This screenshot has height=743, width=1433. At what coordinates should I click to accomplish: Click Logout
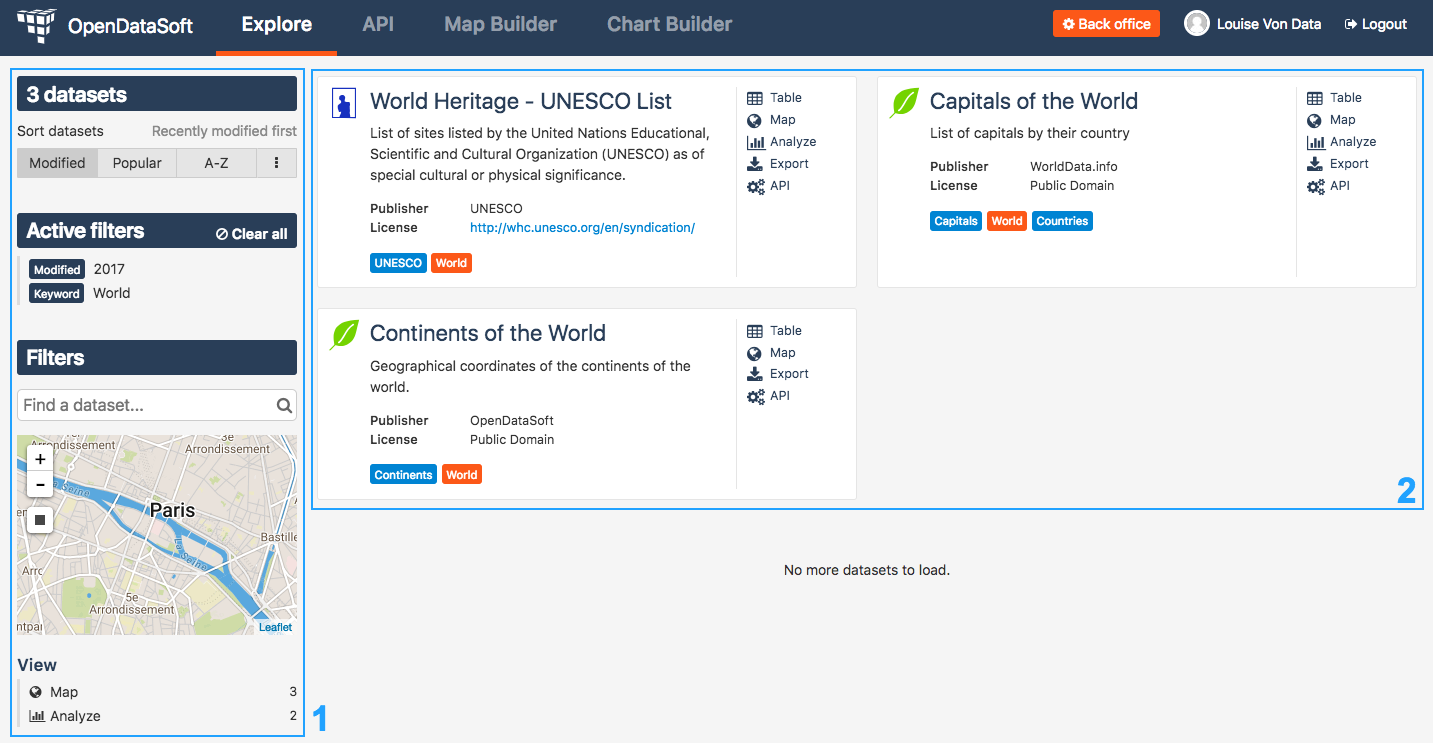click(x=1376, y=24)
